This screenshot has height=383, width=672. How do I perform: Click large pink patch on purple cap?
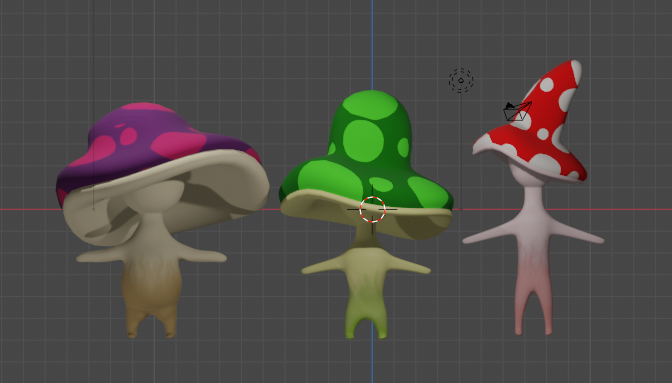(178, 144)
